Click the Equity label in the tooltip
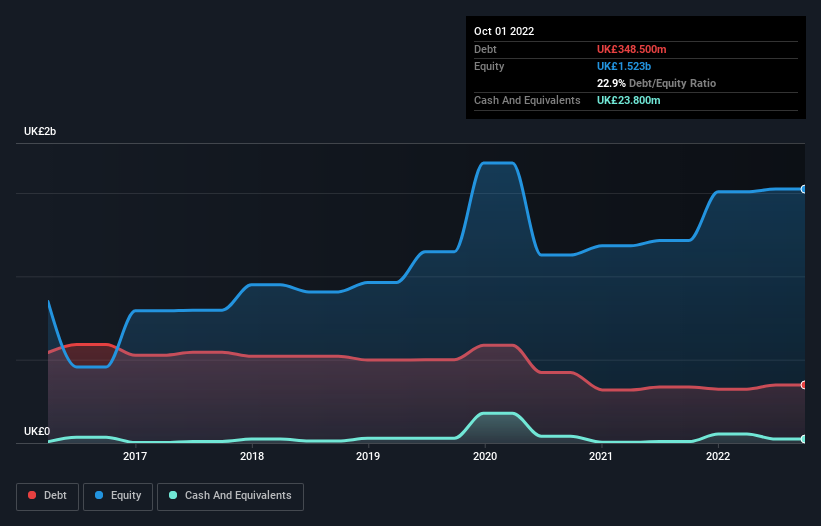The height and width of the screenshot is (526, 821). click(x=489, y=66)
